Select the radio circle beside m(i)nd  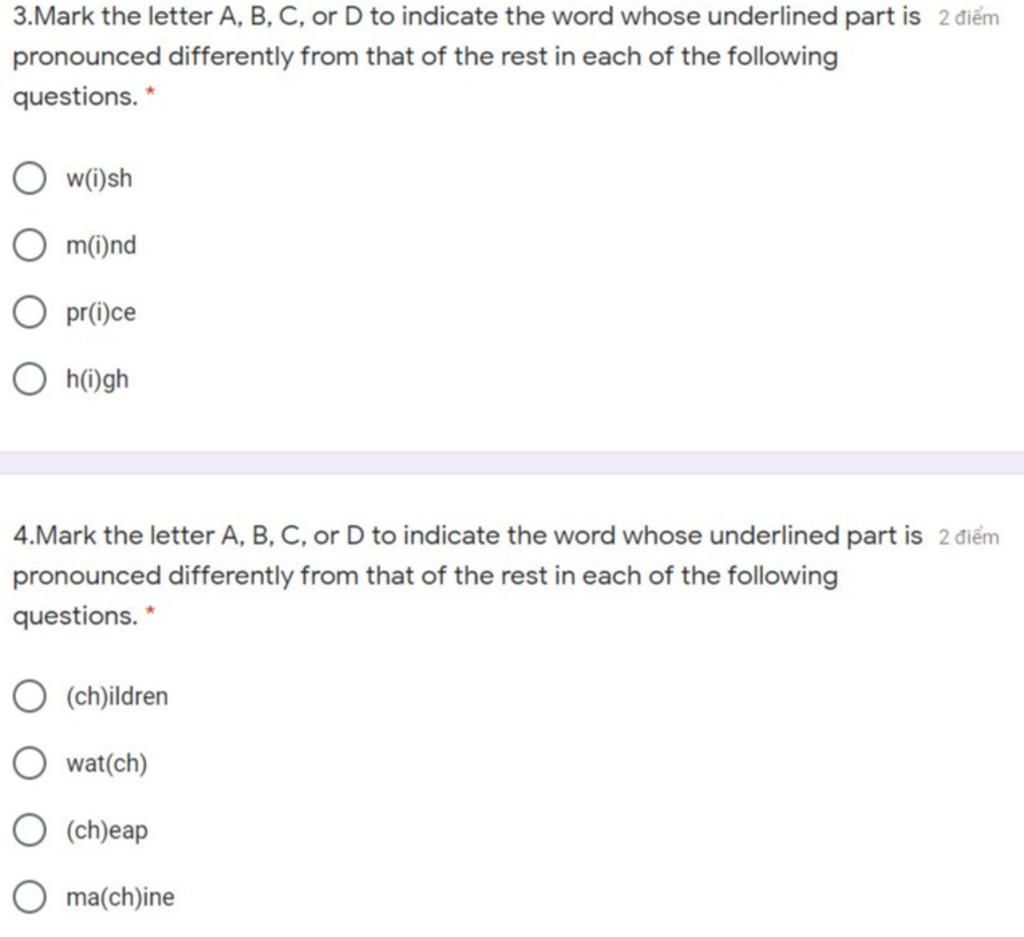tap(29, 245)
